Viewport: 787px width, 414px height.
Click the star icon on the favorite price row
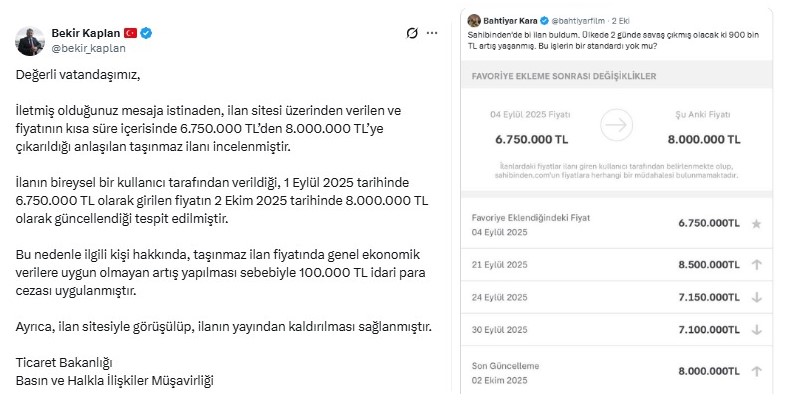tap(755, 225)
